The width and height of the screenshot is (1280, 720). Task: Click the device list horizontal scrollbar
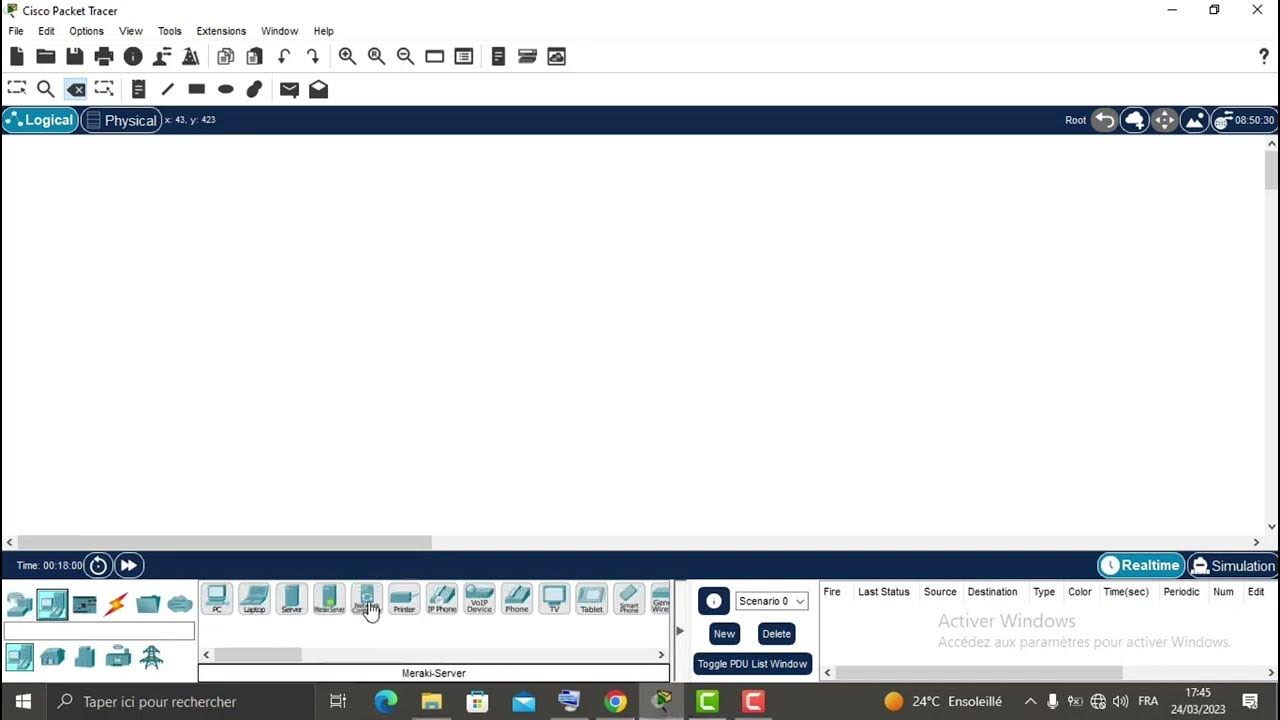(258, 654)
